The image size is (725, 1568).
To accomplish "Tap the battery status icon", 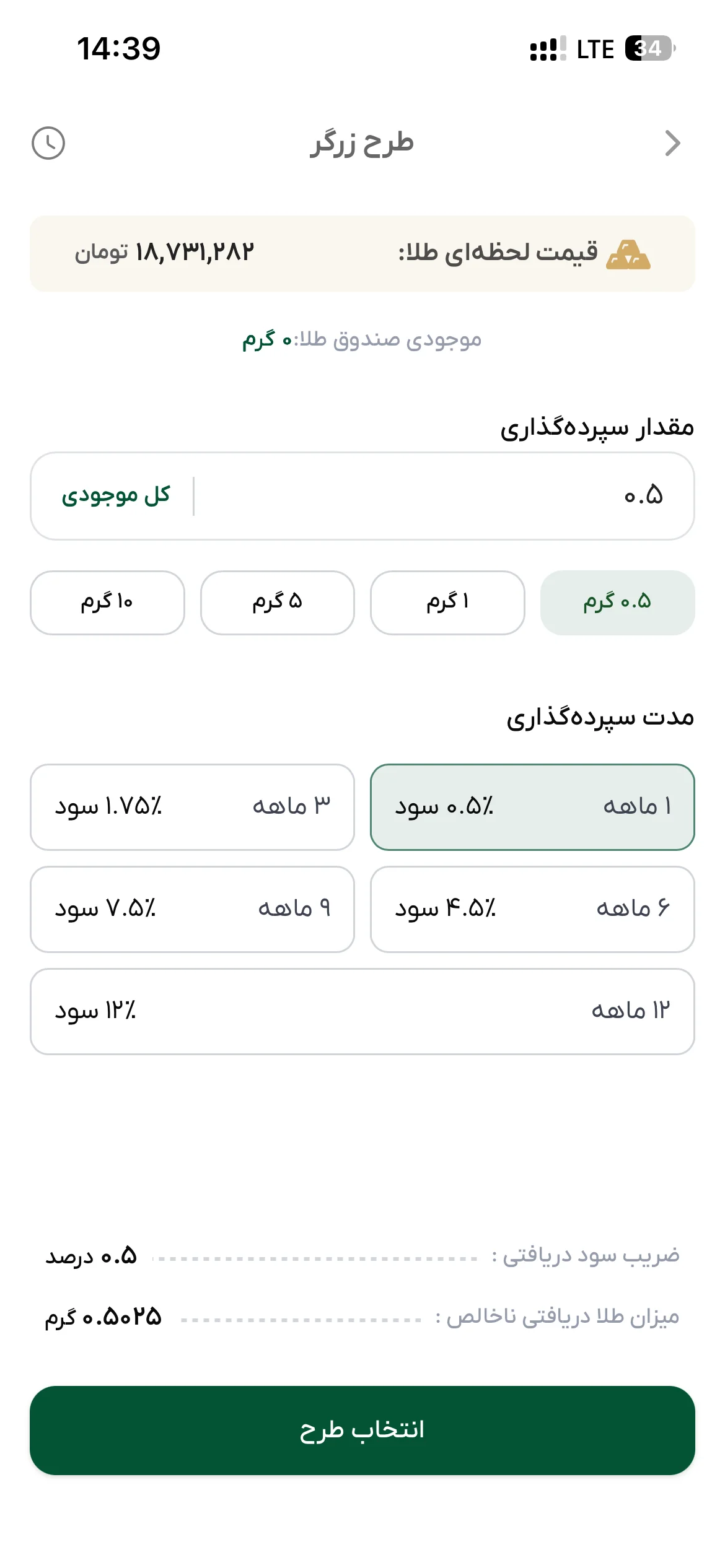I will 649,48.
